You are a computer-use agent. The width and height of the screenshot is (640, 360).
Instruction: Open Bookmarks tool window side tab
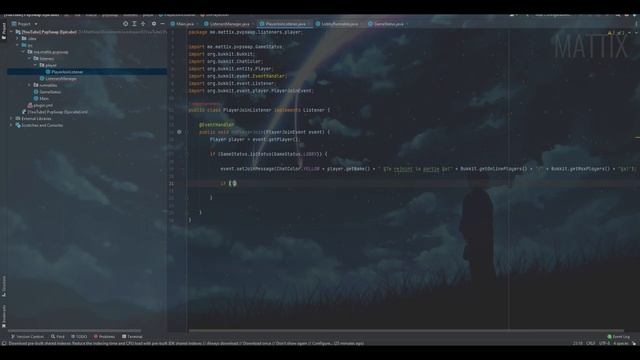[4, 316]
